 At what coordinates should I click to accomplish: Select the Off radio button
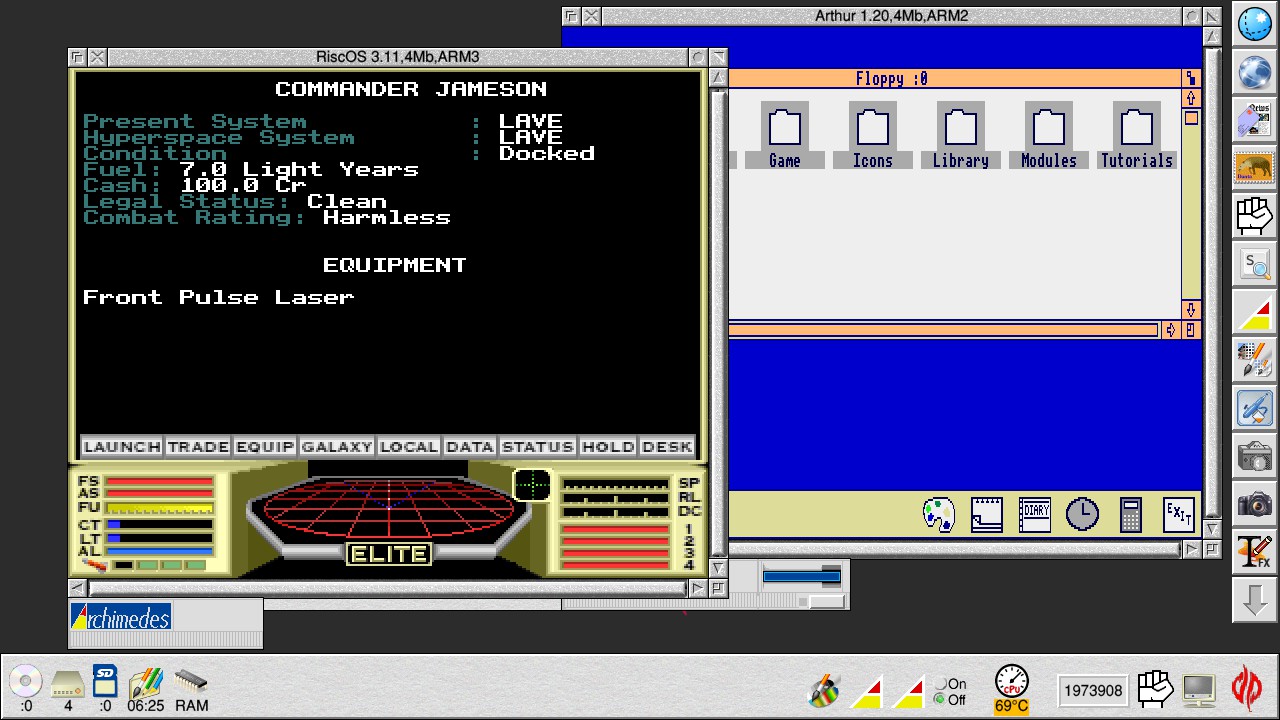point(940,700)
